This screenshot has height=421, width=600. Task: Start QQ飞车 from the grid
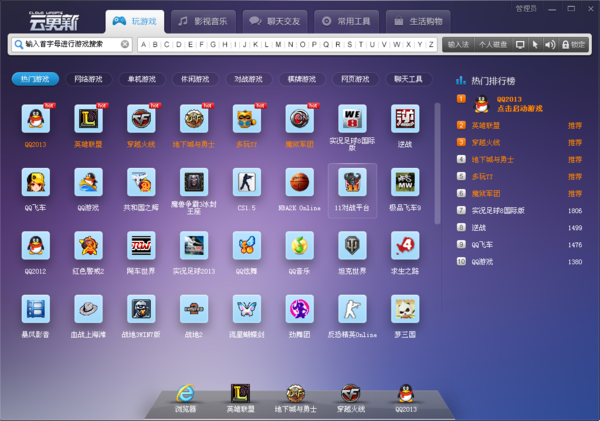(36, 182)
